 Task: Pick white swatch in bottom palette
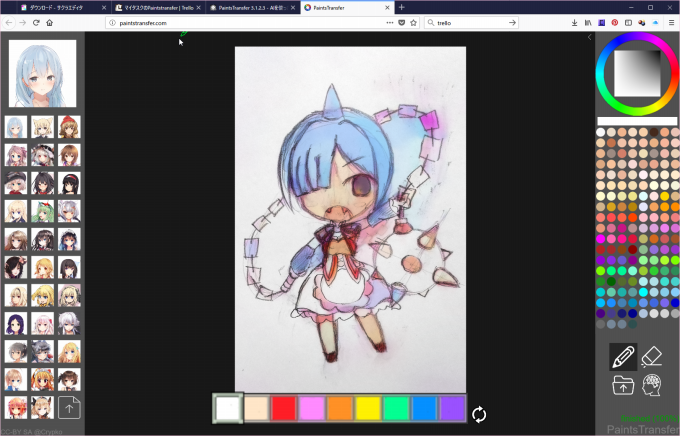point(228,408)
